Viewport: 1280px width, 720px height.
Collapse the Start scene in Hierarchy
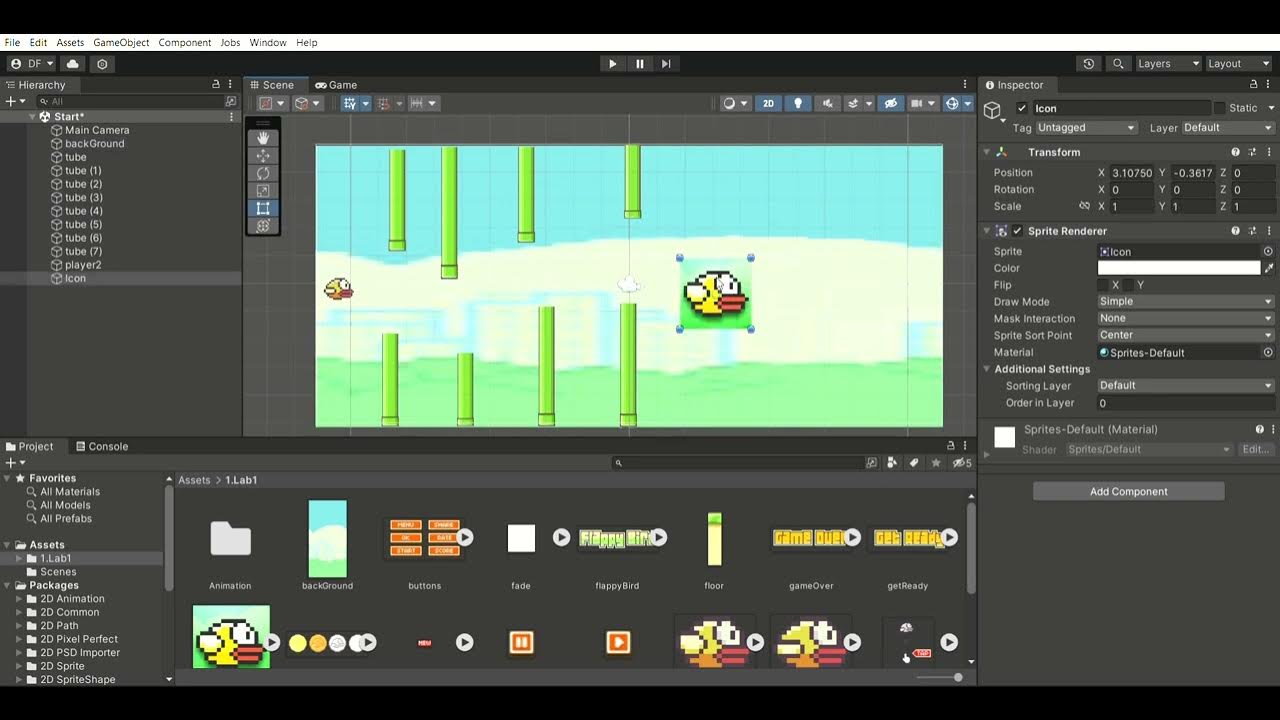(x=32, y=117)
